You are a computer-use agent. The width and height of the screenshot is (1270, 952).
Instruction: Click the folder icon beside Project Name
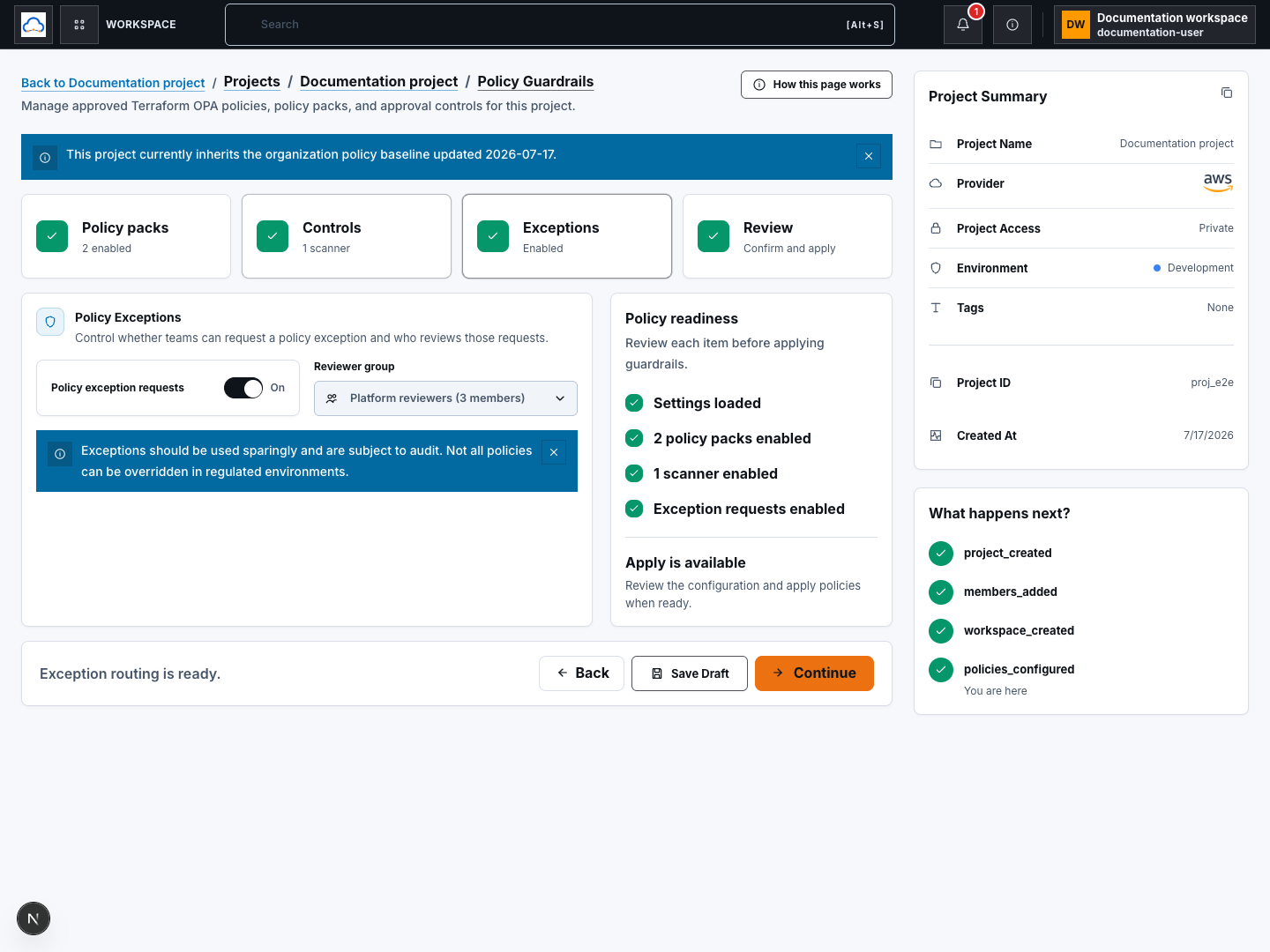coord(936,144)
